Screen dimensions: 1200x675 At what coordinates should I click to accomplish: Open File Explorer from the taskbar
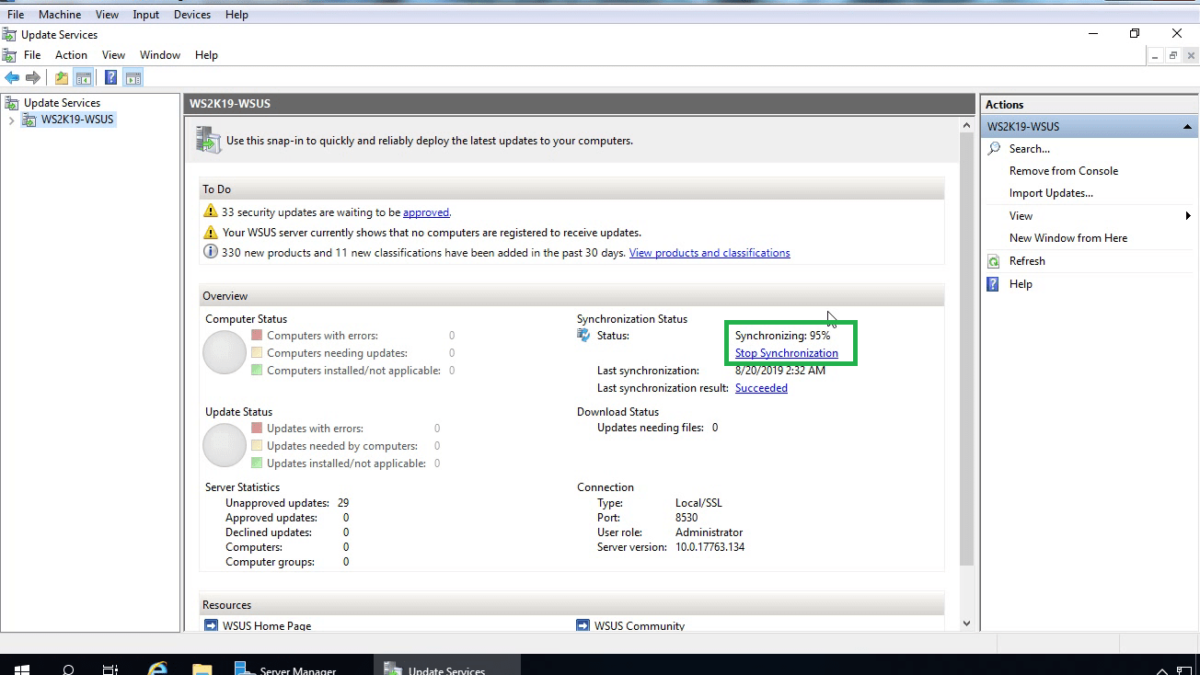202,669
